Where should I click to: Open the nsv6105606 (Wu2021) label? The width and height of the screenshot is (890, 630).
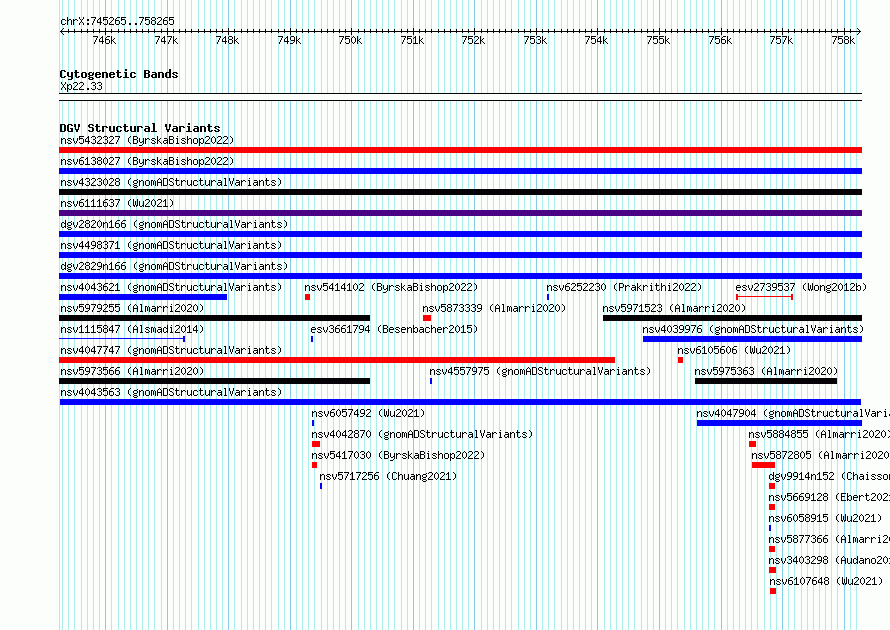tap(734, 350)
